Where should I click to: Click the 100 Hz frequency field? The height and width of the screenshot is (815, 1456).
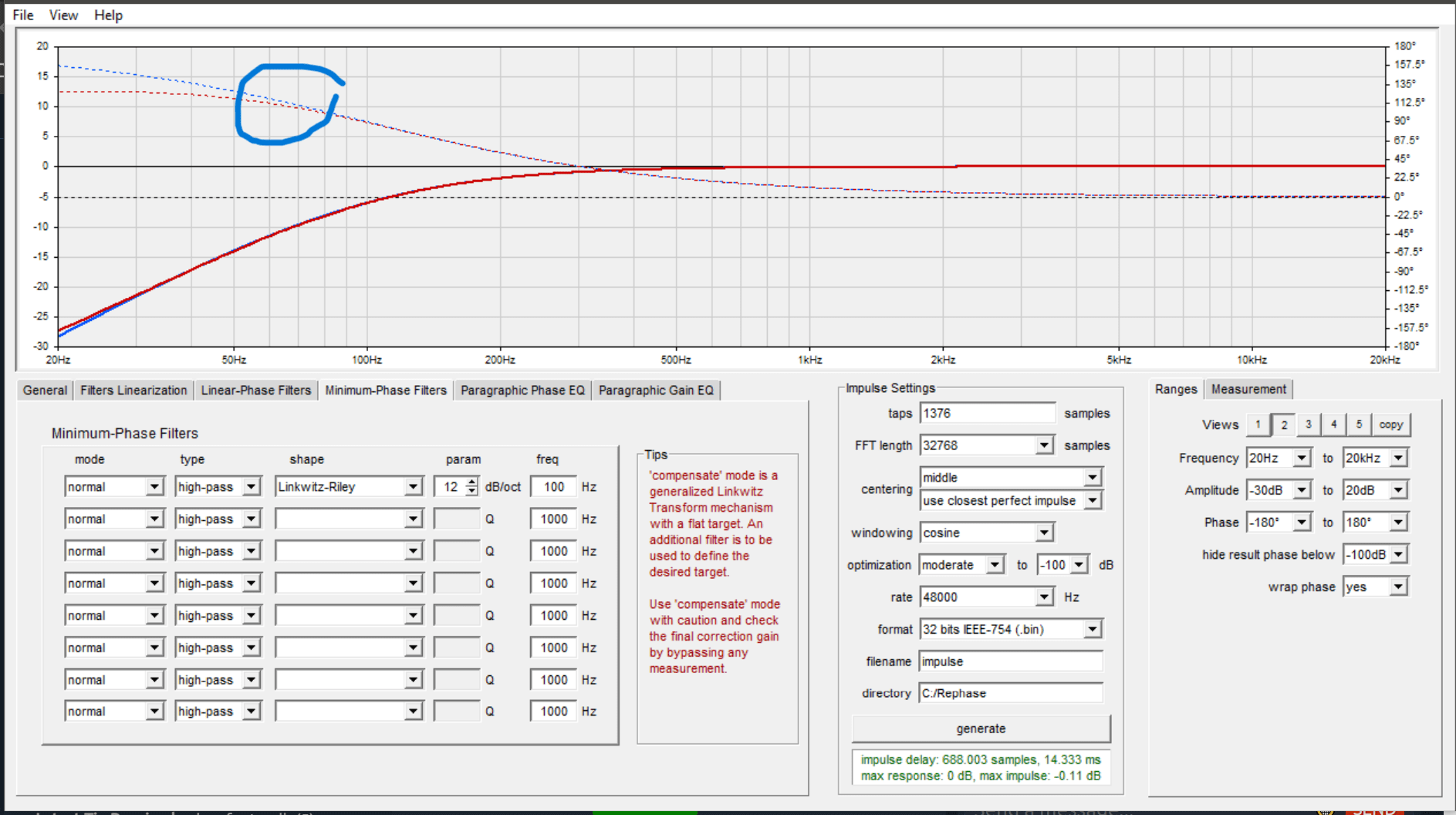pyautogui.click(x=553, y=487)
